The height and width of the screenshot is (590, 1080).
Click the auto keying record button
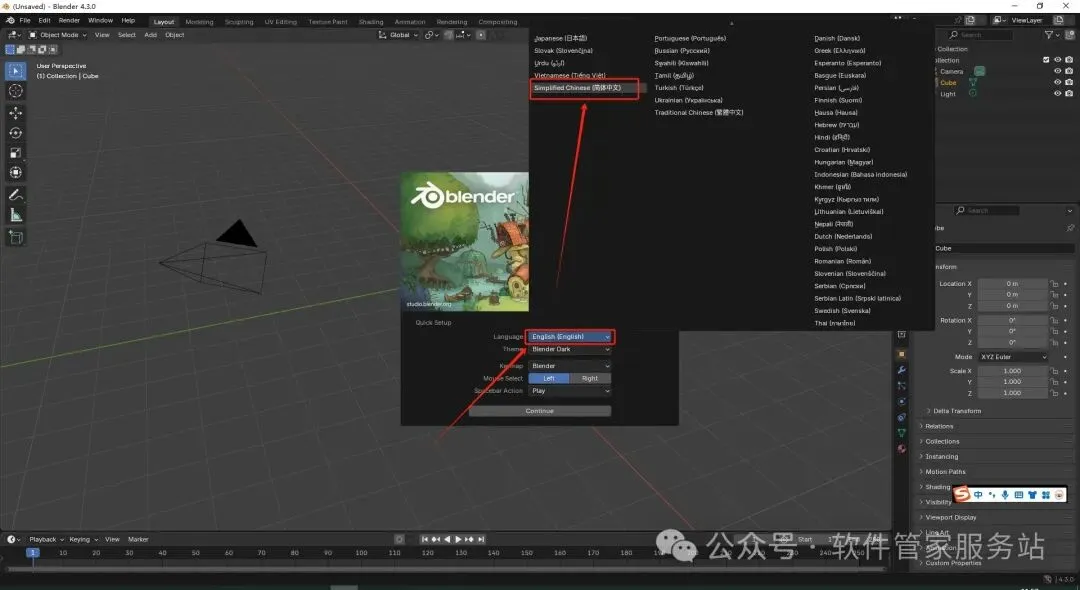[x=399, y=539]
